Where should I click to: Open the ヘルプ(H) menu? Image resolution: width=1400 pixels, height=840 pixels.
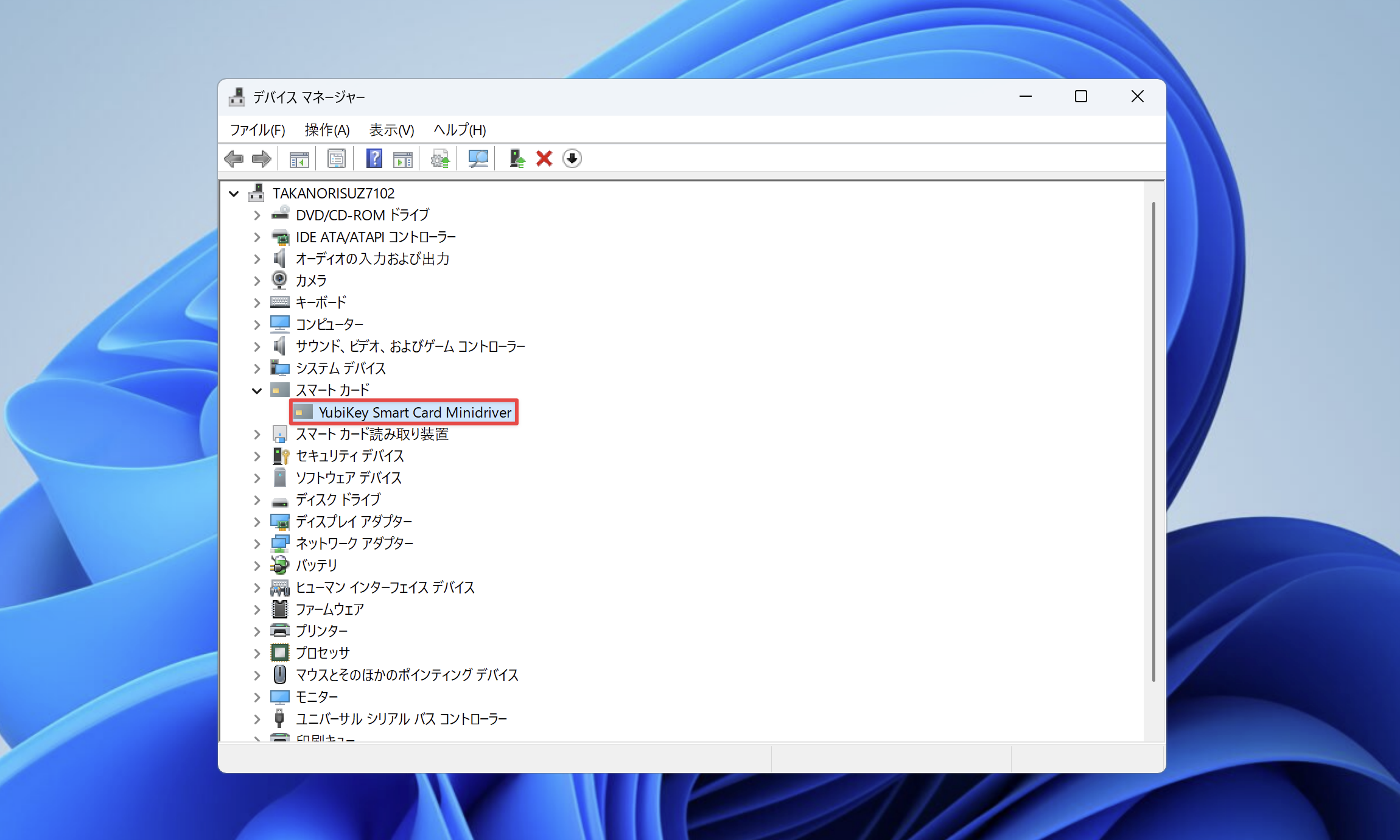[x=460, y=130]
